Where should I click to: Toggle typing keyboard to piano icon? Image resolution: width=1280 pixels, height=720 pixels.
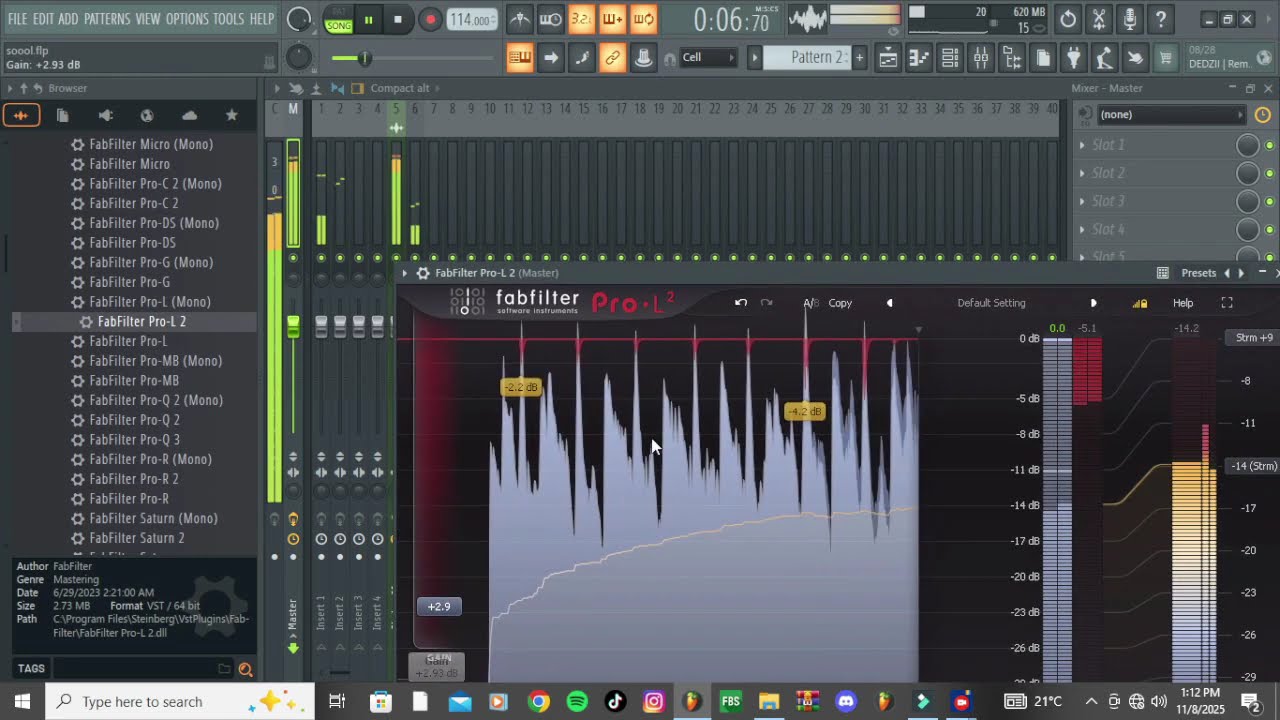click(x=520, y=58)
